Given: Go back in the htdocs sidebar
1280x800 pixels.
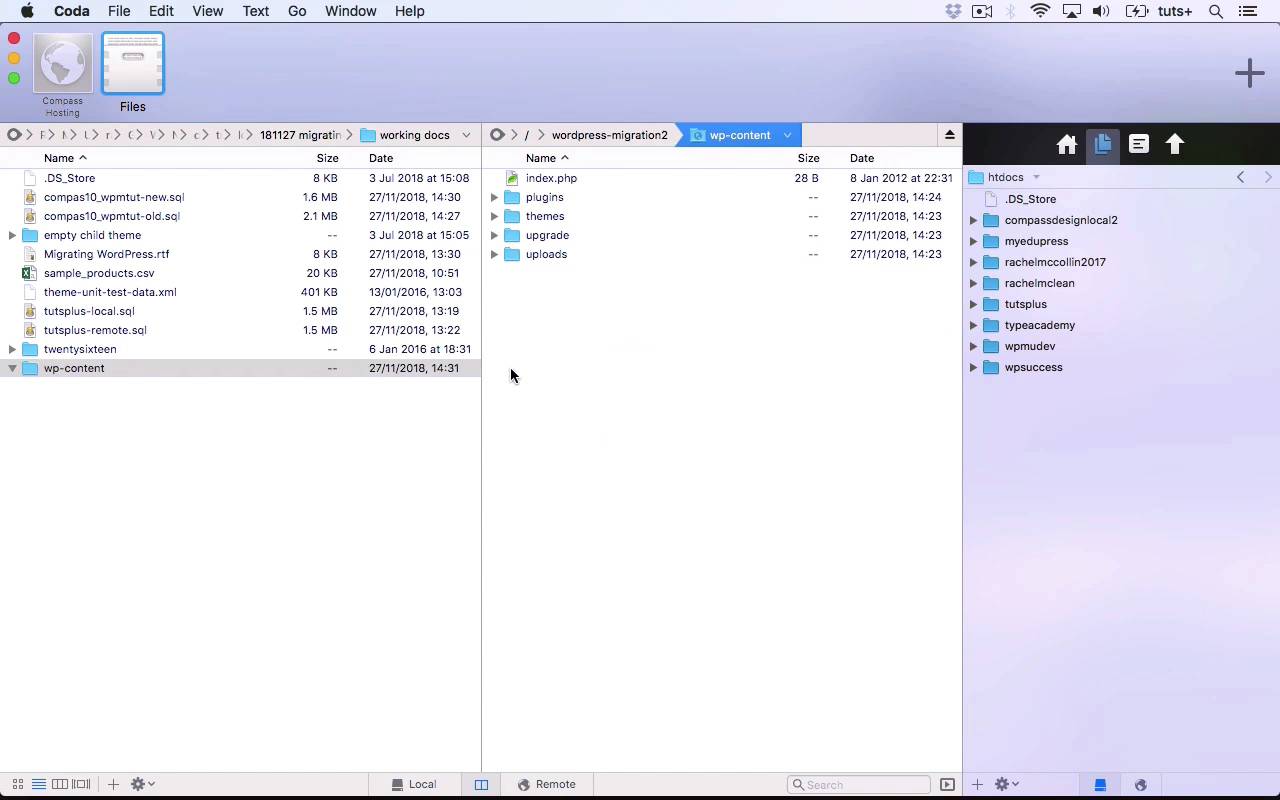Looking at the screenshot, I should (x=1241, y=177).
